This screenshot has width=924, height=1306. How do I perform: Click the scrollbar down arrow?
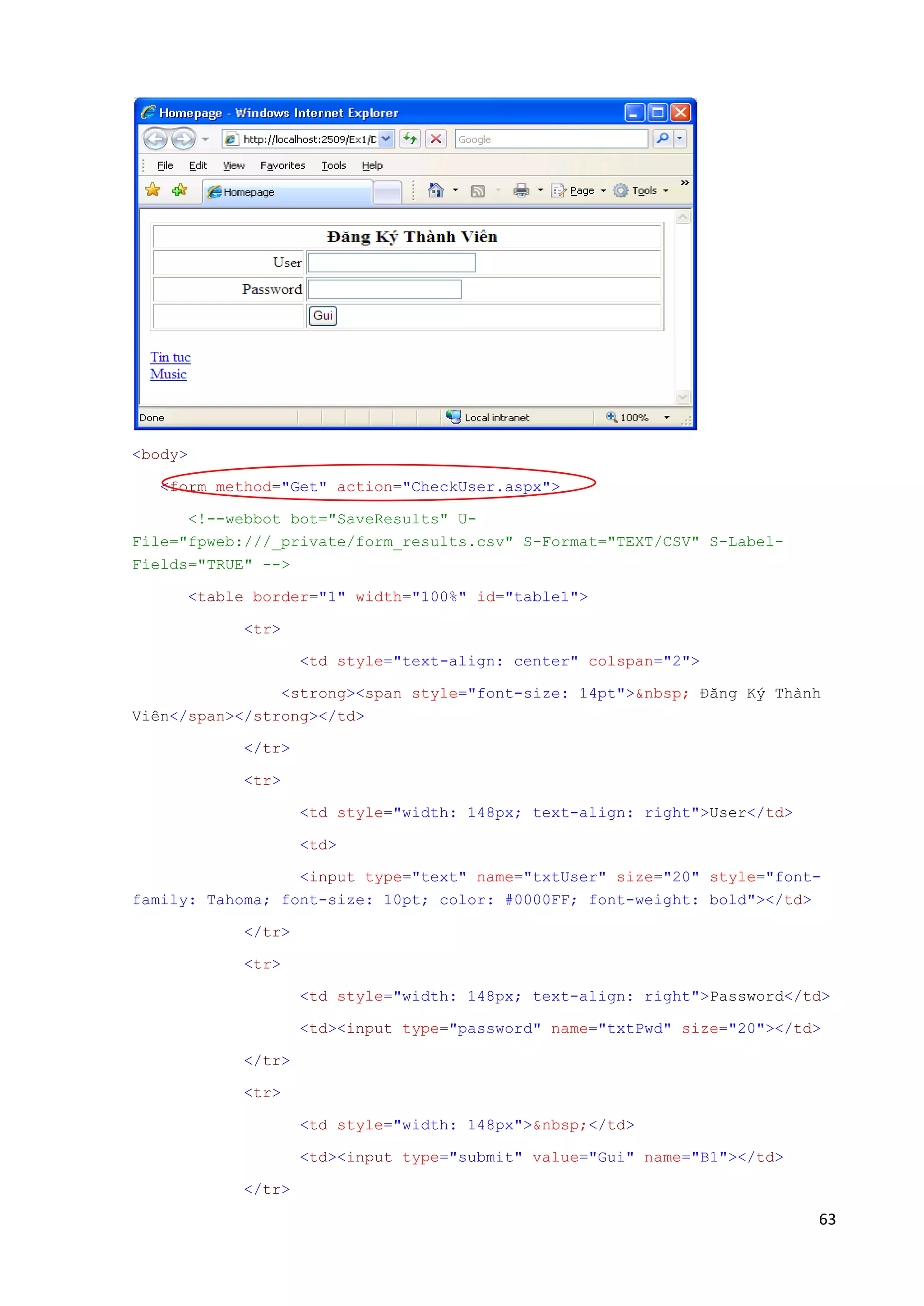click(x=683, y=397)
